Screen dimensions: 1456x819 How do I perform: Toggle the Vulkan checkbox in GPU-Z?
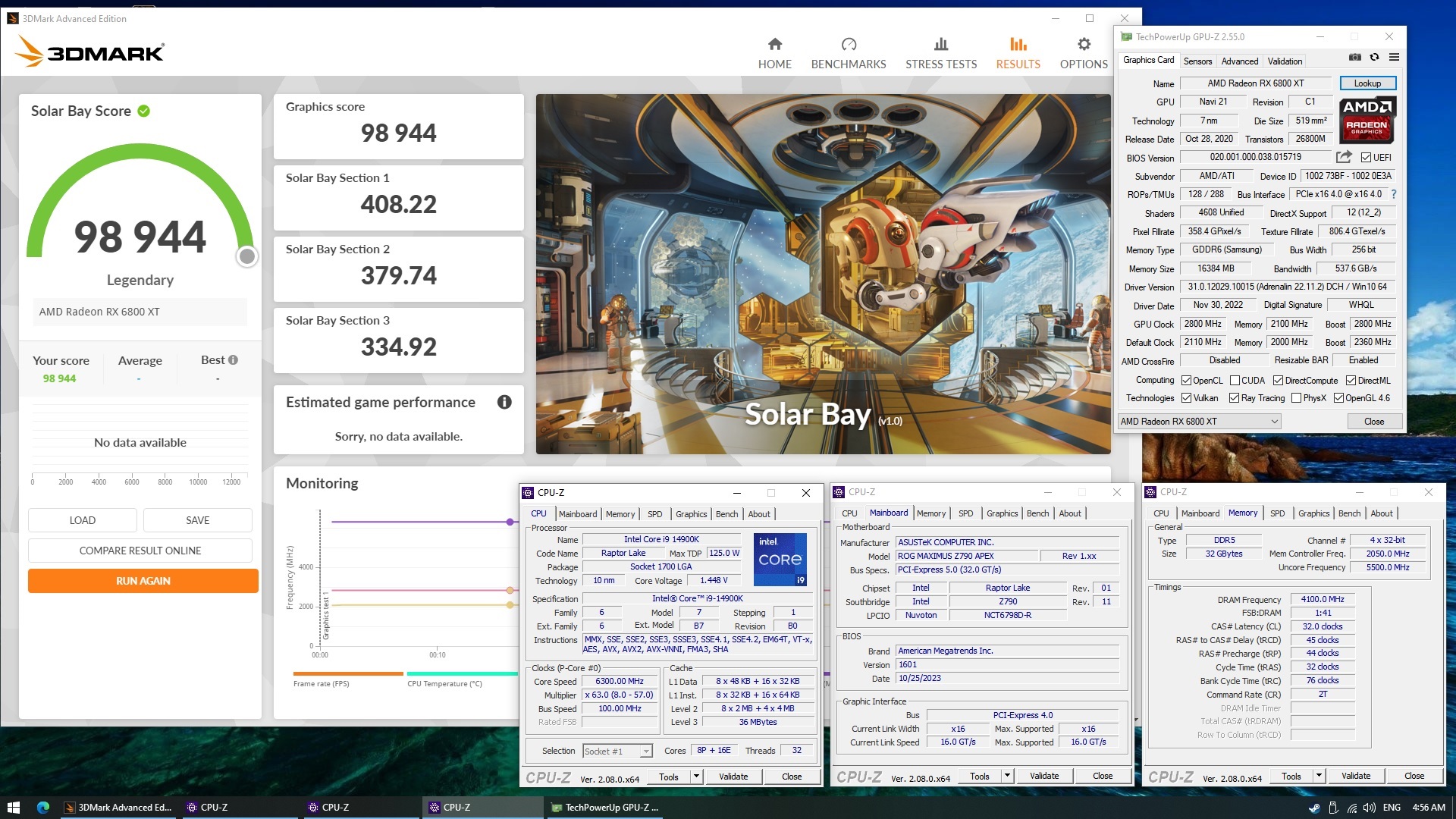click(1186, 398)
